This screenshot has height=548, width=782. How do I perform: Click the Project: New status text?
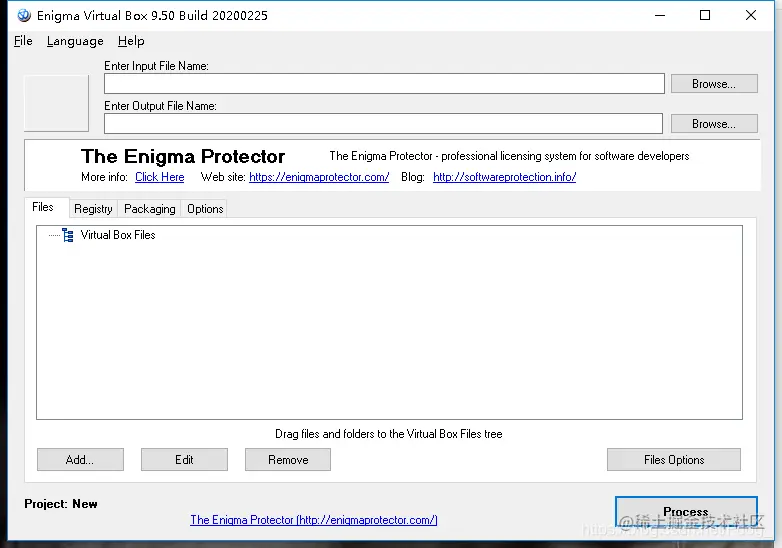coord(61,504)
